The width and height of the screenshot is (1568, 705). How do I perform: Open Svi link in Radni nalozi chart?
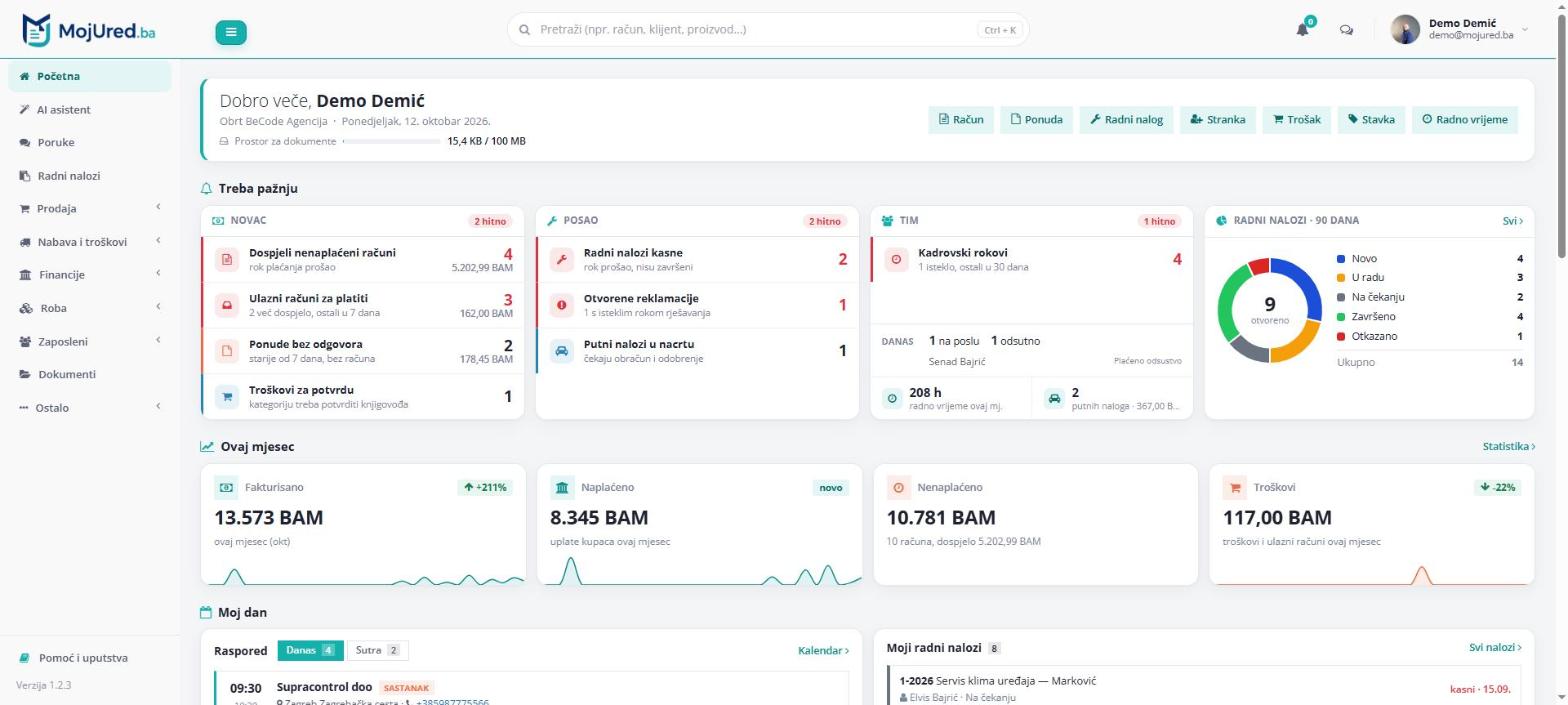1513,221
